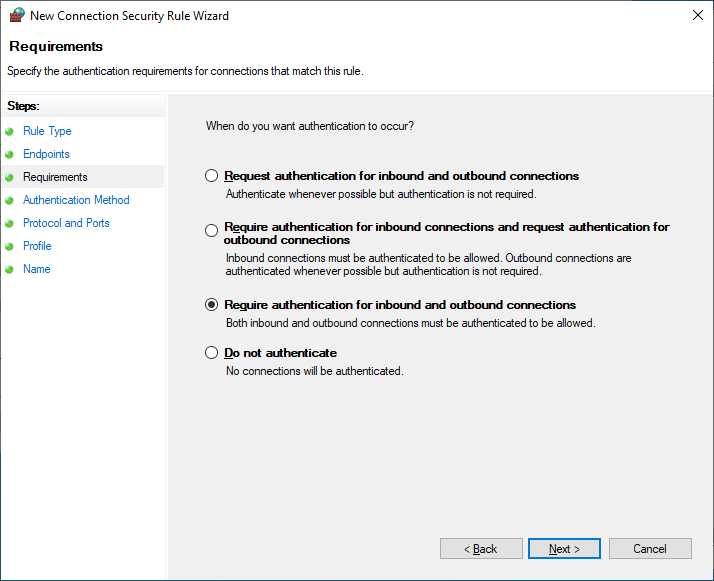Image resolution: width=714 pixels, height=581 pixels.
Task: Jump to Authentication Method step
Action: (x=76, y=200)
